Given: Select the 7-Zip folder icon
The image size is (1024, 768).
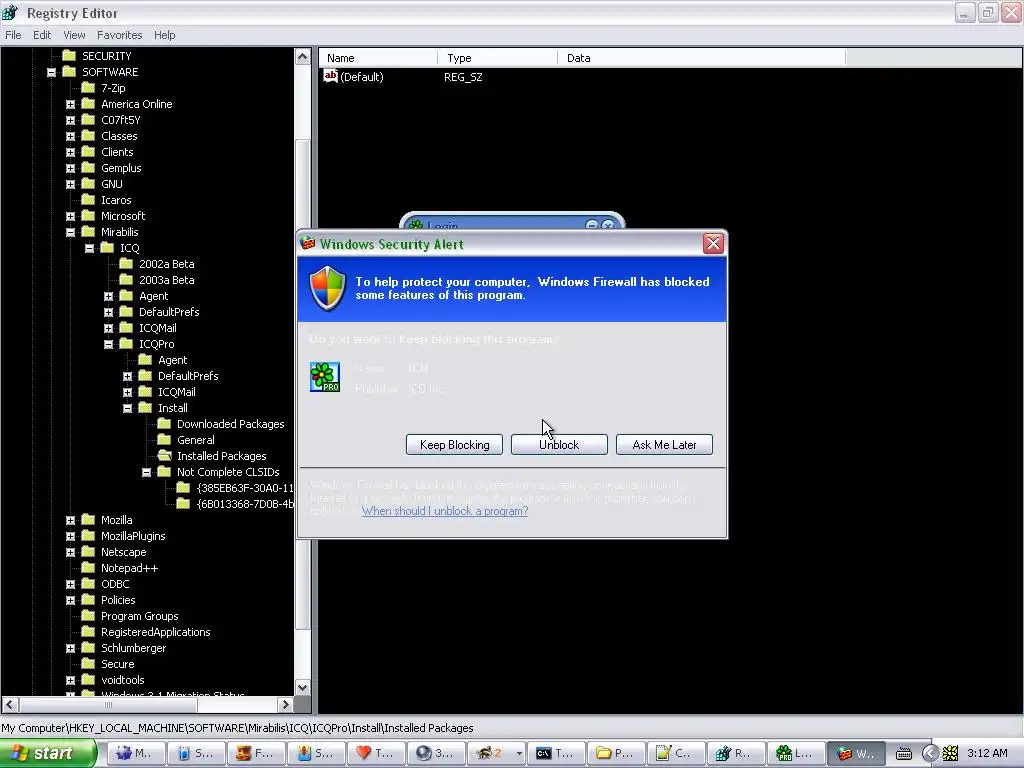Looking at the screenshot, I should tap(88, 88).
